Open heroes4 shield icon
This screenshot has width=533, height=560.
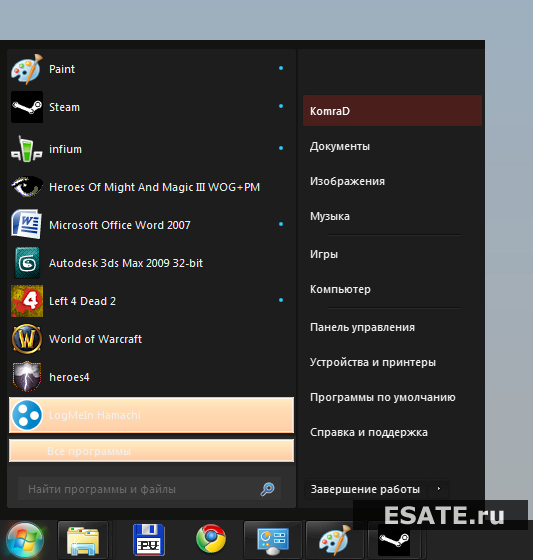(x=27, y=377)
